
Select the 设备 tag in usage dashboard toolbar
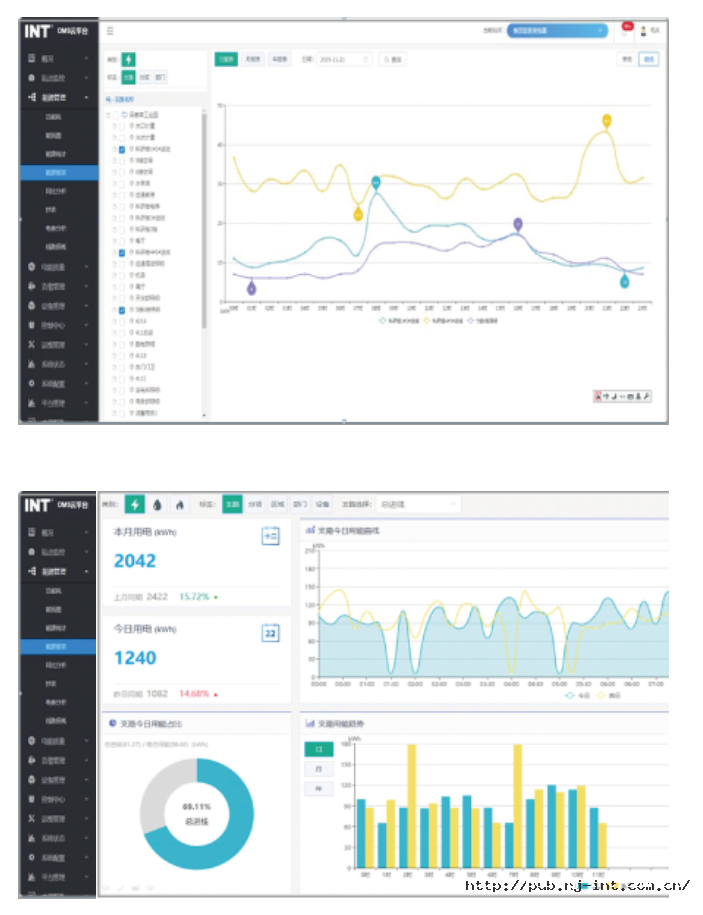(x=322, y=504)
